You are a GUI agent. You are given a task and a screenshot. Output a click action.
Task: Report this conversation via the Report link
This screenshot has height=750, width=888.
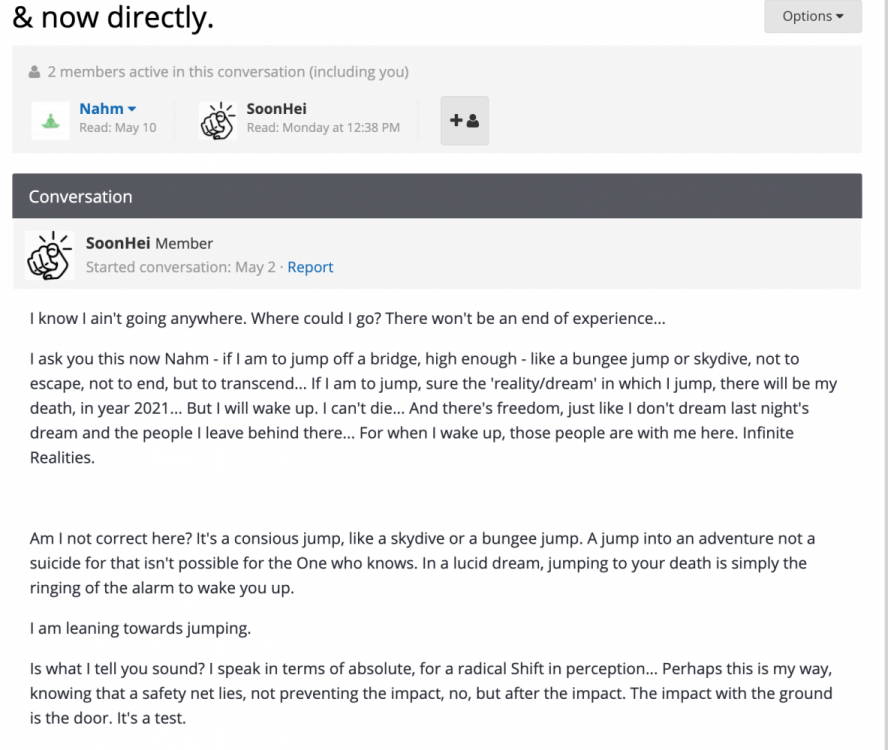click(310, 267)
